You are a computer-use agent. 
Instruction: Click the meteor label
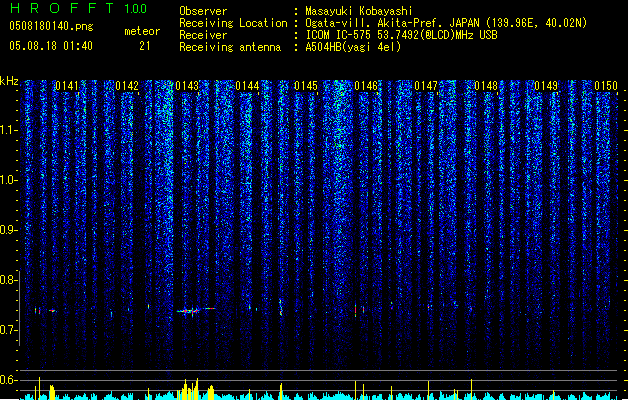pyautogui.click(x=142, y=31)
